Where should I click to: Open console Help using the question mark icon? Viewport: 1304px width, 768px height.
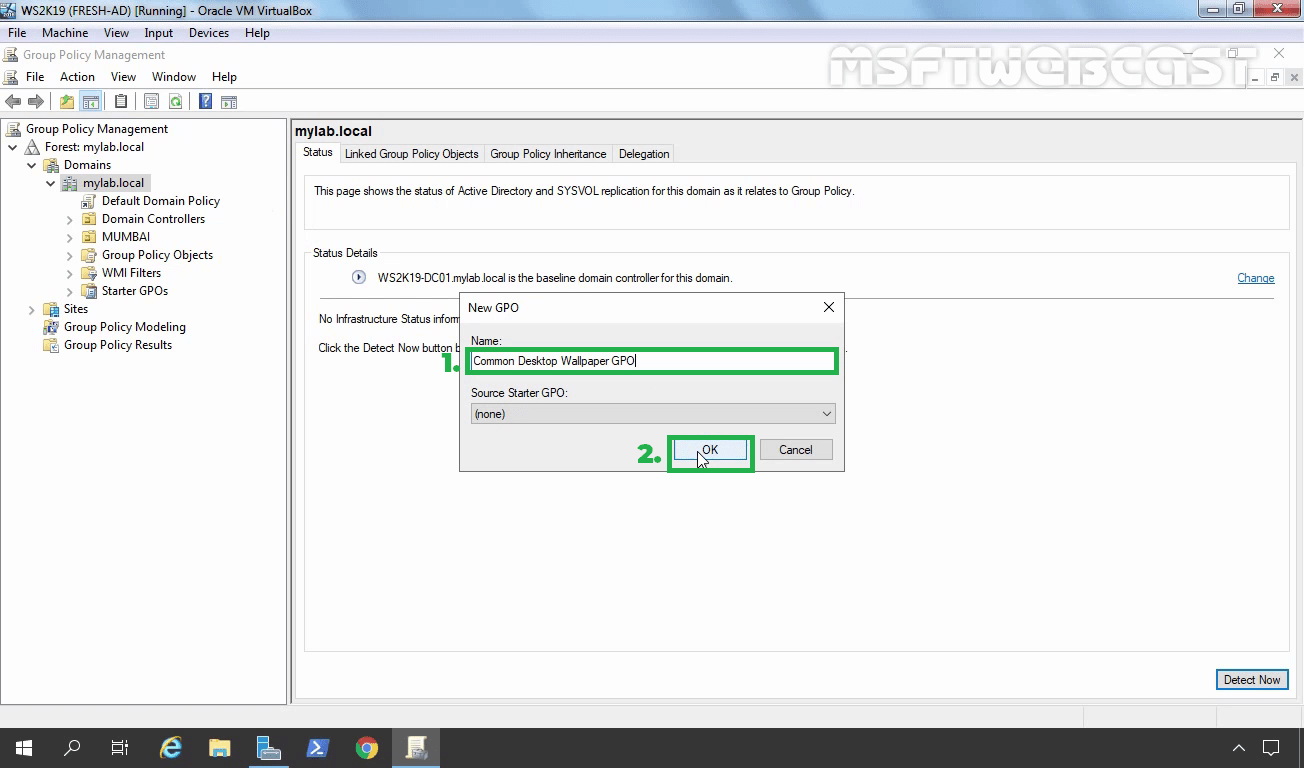pyautogui.click(x=205, y=100)
